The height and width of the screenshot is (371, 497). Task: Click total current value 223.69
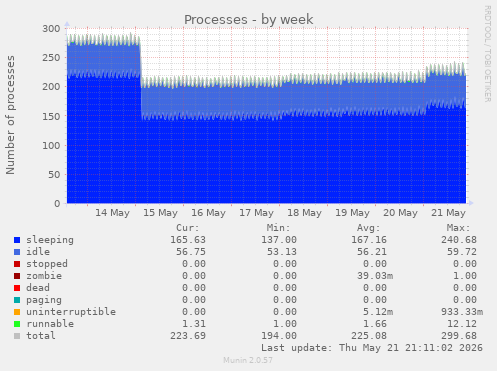(x=188, y=336)
